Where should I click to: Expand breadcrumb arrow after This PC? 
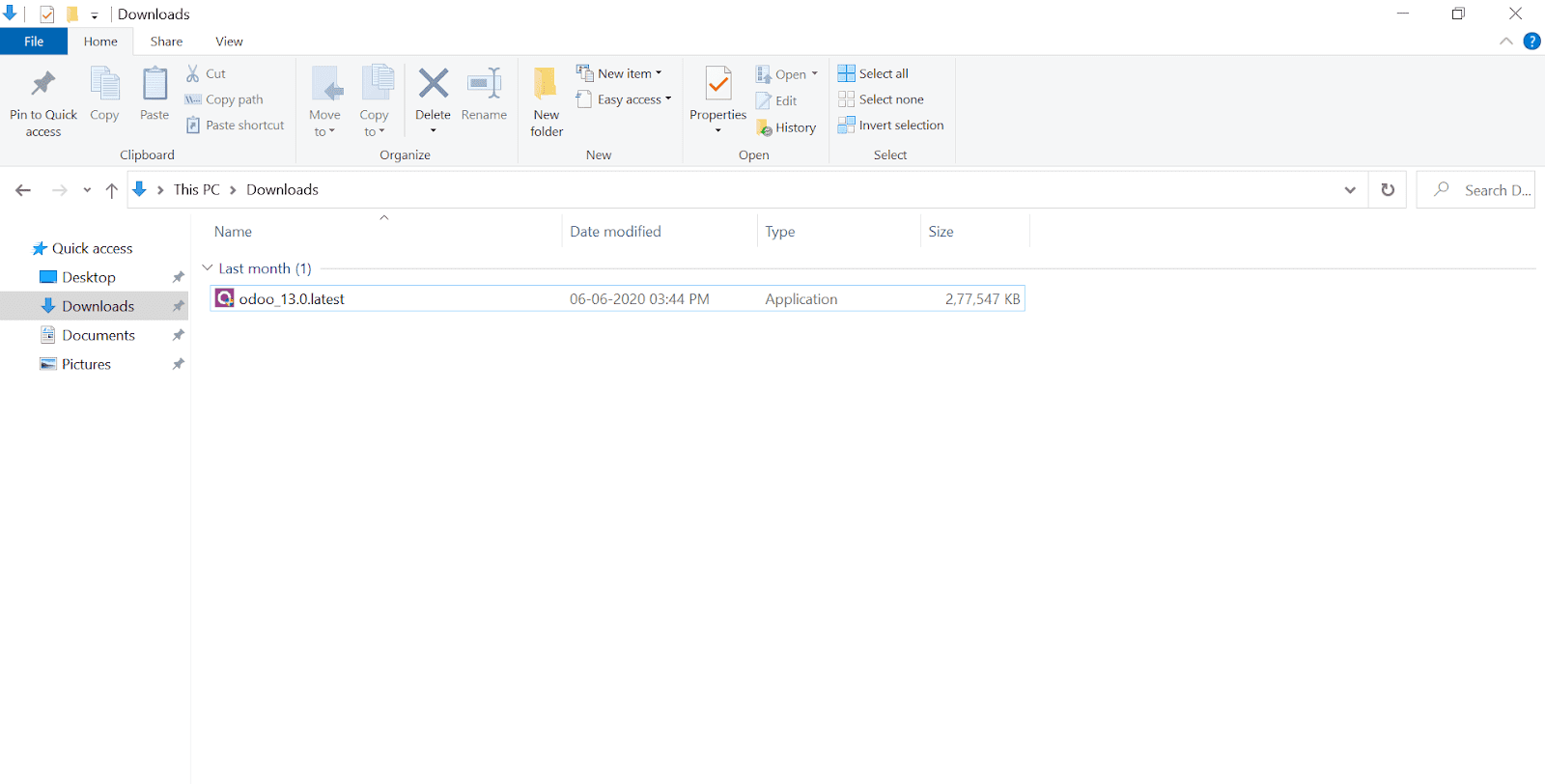coord(233,190)
